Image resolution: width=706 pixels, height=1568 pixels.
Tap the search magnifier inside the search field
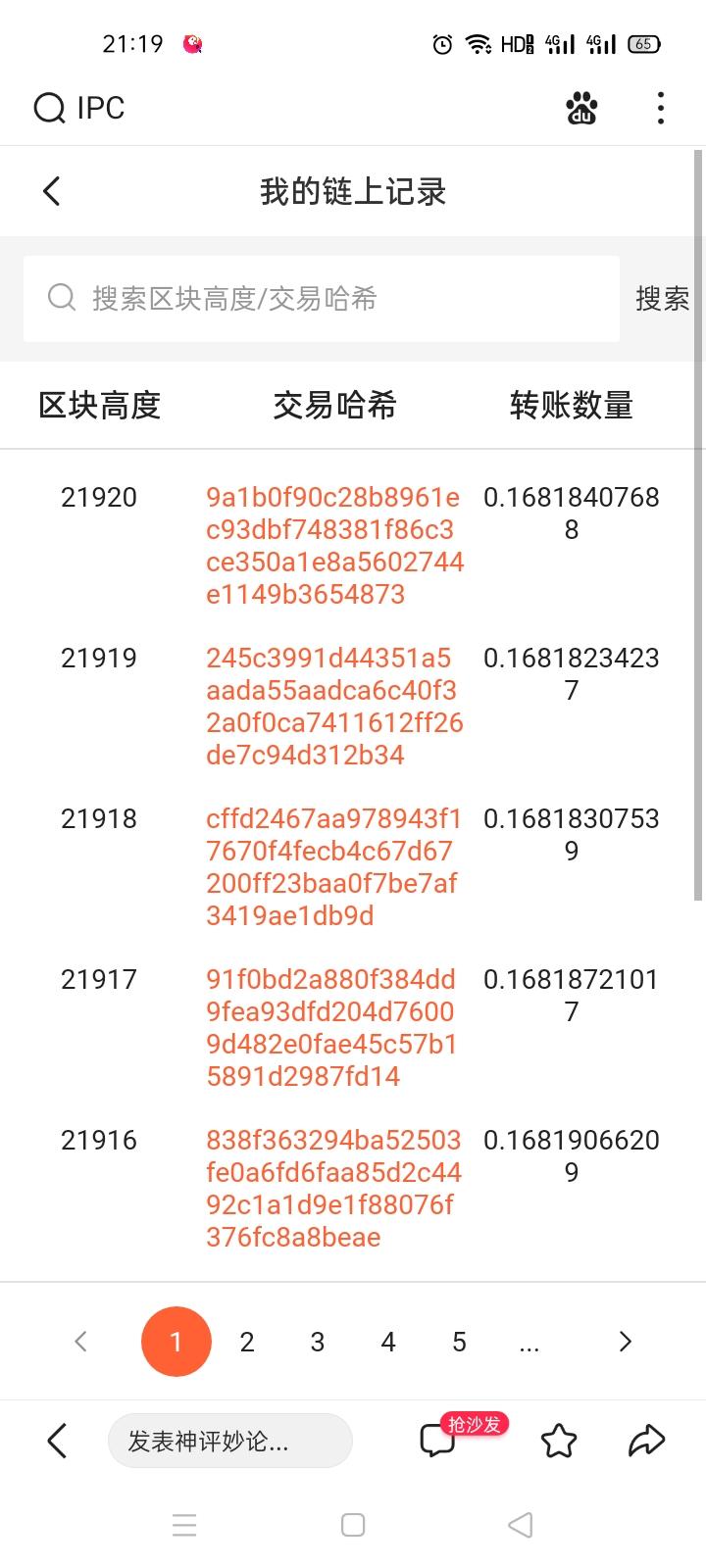click(x=61, y=297)
